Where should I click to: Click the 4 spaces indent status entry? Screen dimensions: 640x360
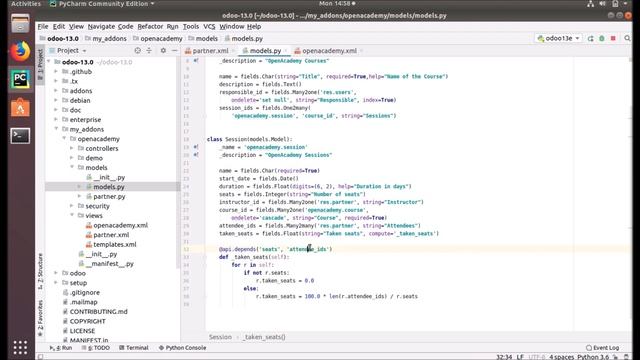pos(561,357)
